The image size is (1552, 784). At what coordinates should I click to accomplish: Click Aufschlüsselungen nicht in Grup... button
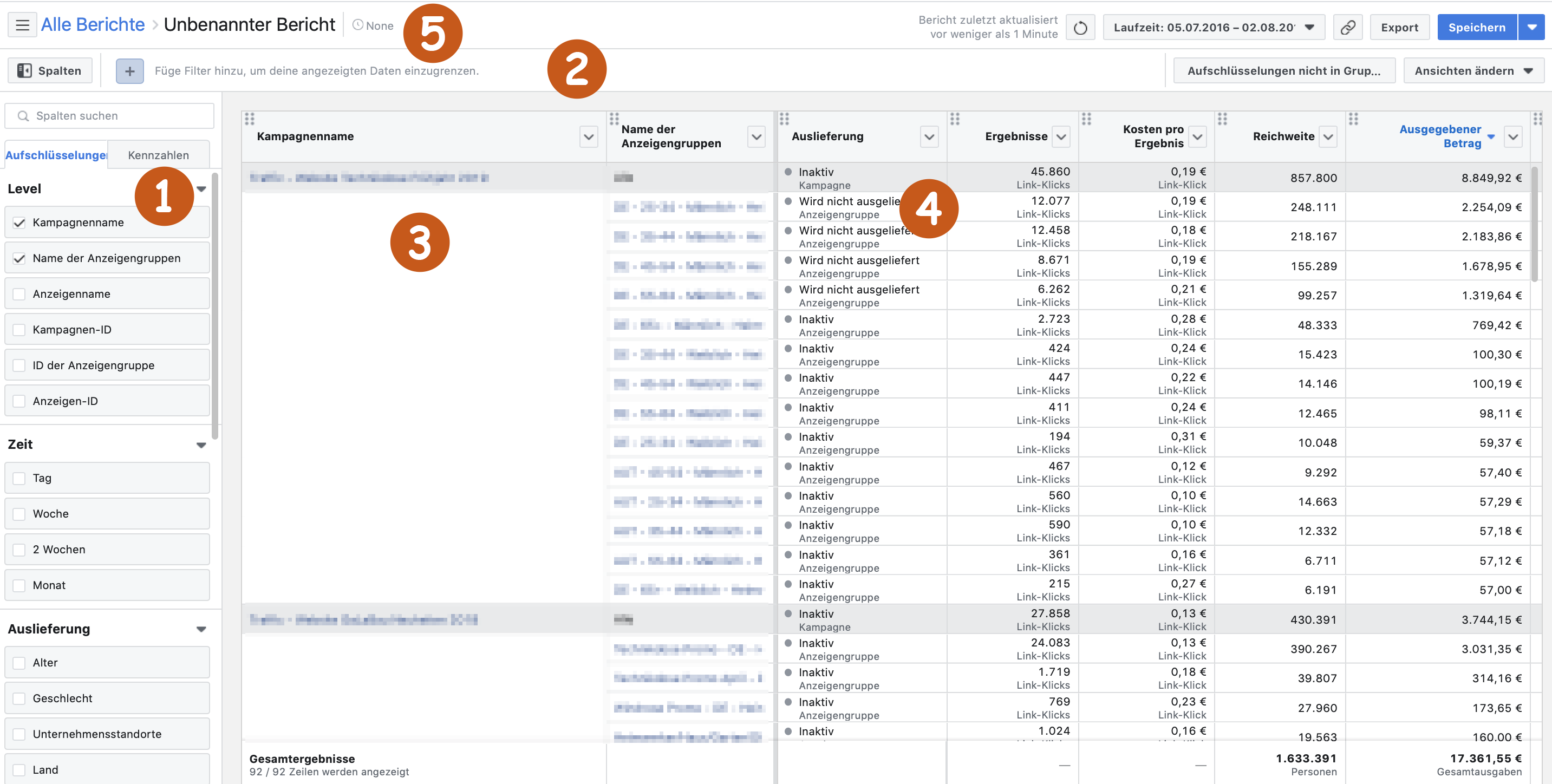pos(1284,71)
